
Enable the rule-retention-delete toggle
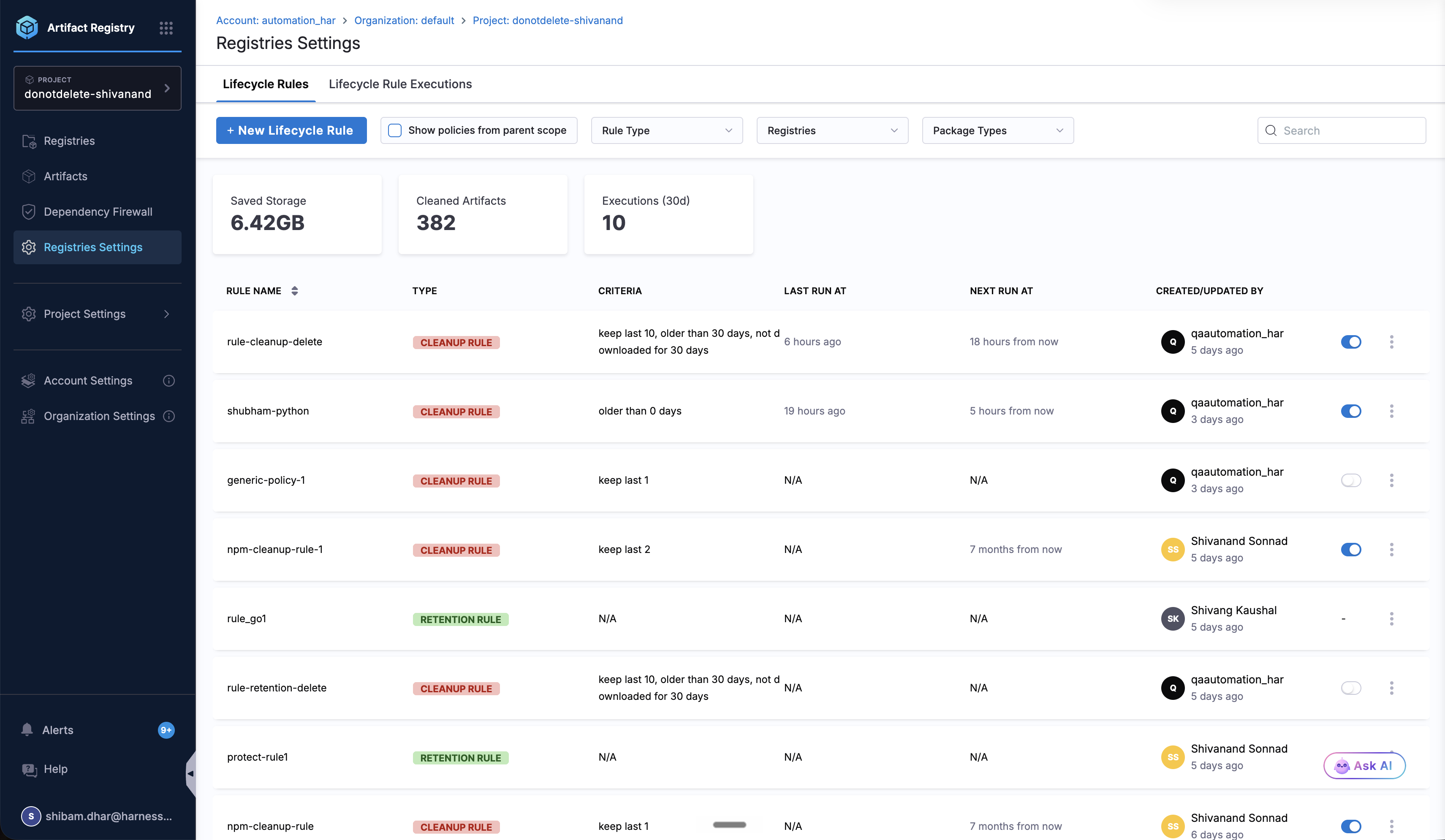click(1351, 688)
